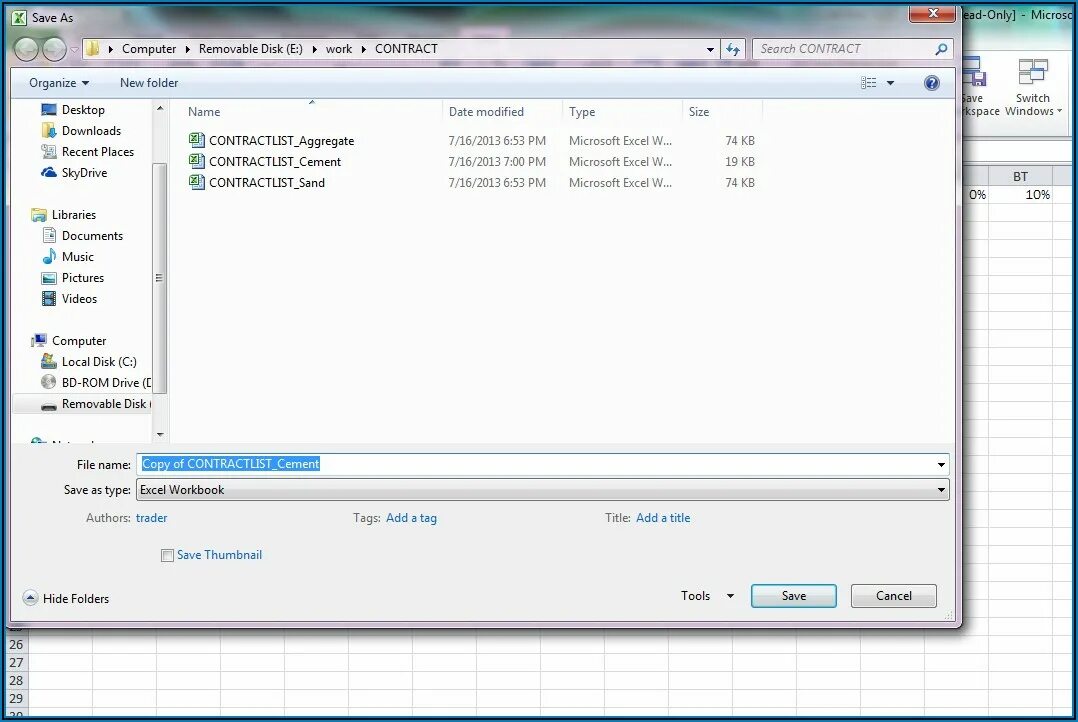
Task: Click the Desktop icon in navigation pane
Action: 49,110
